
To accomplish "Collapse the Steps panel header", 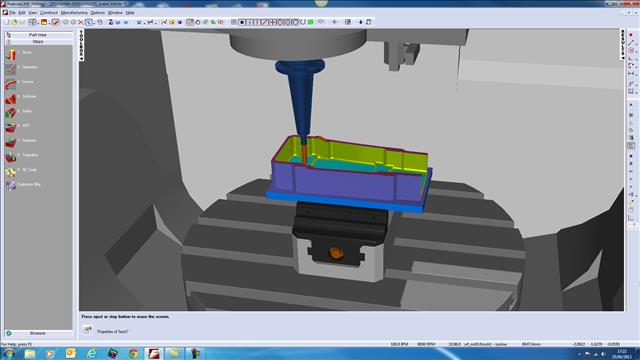I will point(38,42).
